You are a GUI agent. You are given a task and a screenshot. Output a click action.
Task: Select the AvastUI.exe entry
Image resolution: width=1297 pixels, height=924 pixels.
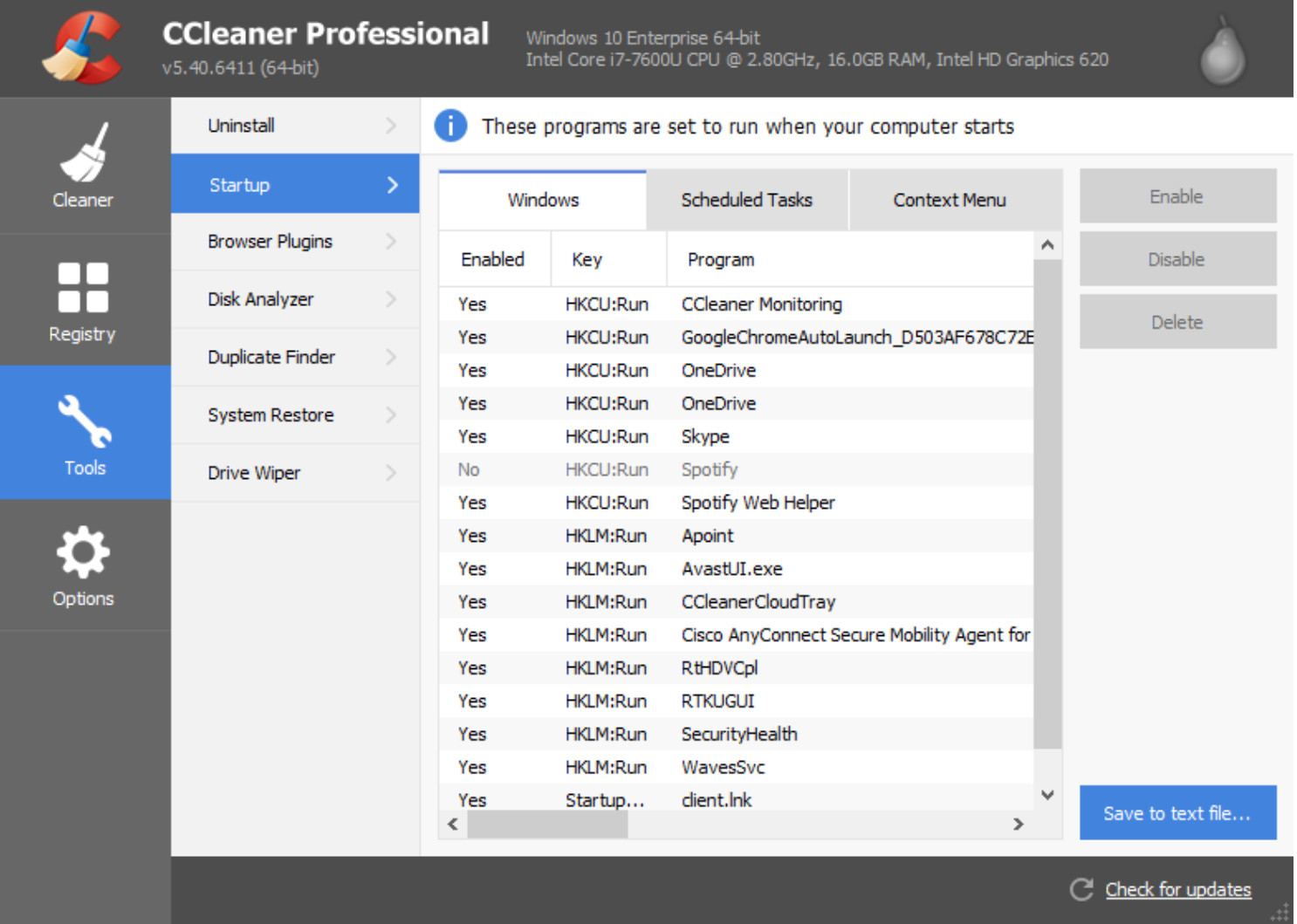coord(737,569)
